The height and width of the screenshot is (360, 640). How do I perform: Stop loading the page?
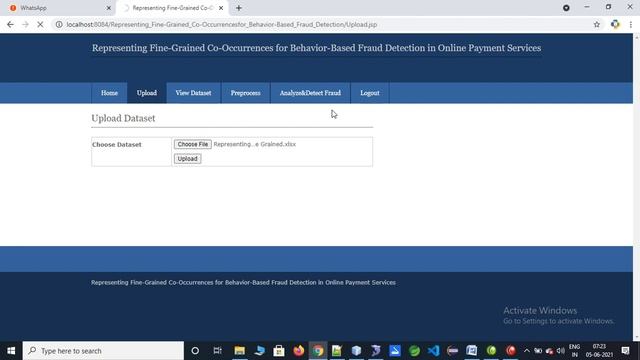pos(40,24)
